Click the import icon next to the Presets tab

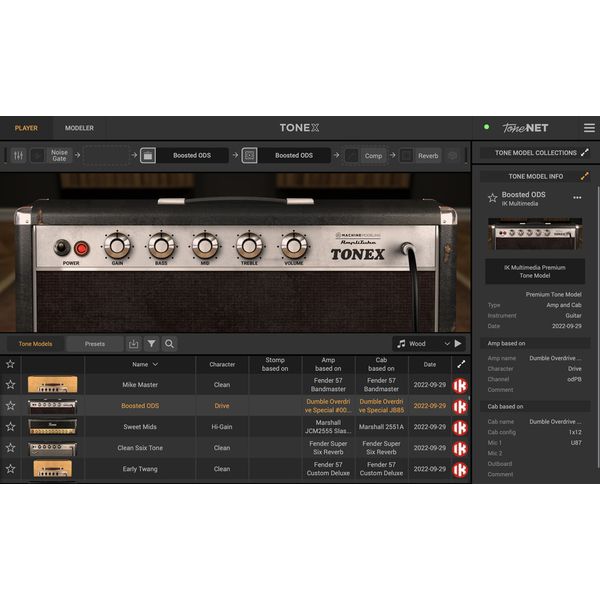click(x=134, y=344)
